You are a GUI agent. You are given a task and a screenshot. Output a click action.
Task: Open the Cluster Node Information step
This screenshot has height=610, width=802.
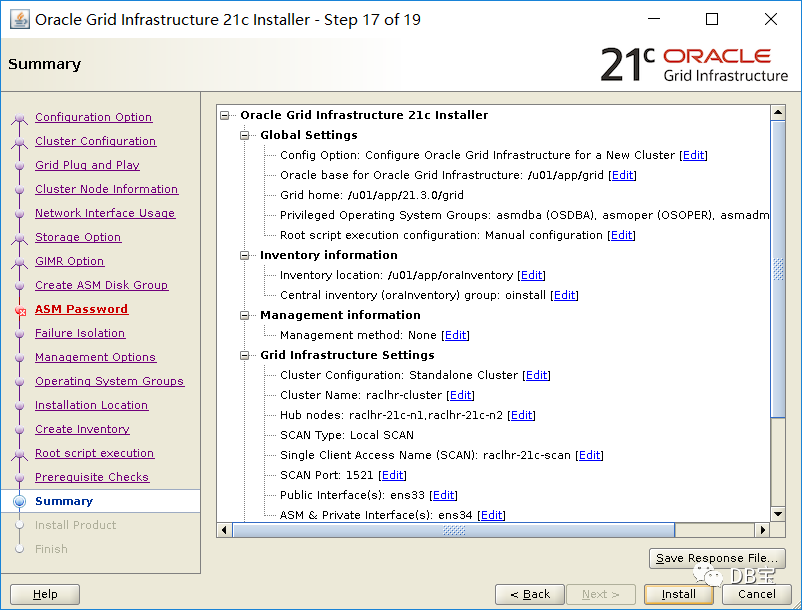[106, 189]
